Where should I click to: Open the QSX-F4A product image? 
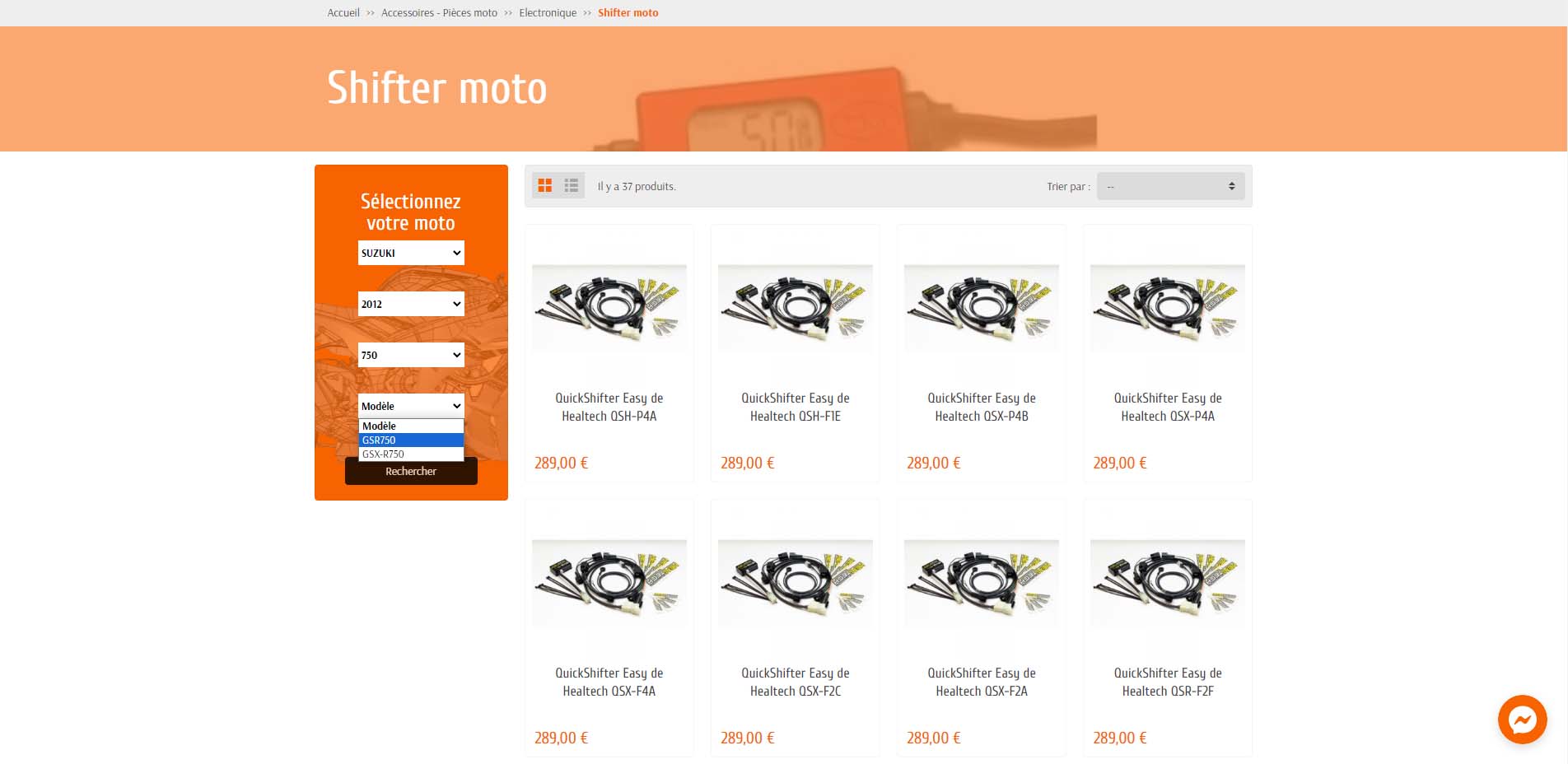(x=609, y=582)
